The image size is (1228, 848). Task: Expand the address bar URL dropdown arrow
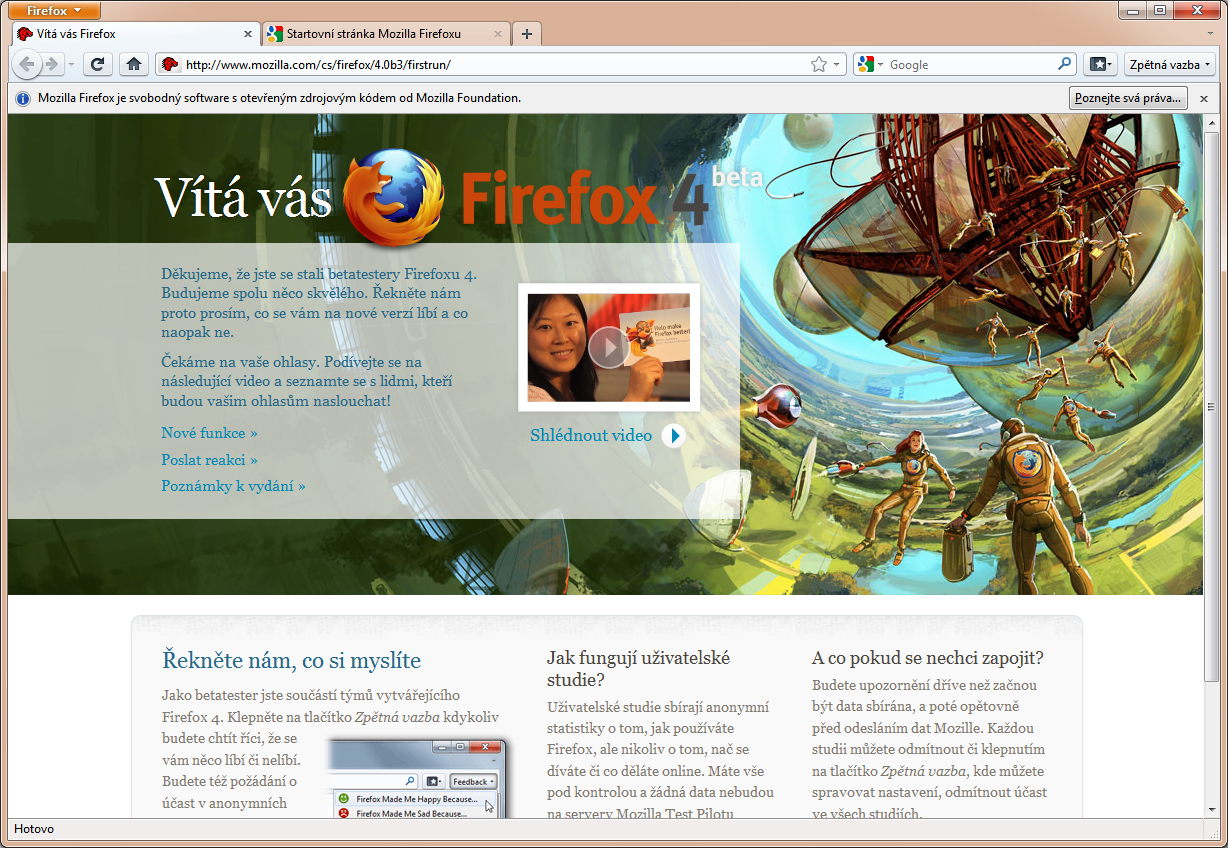coord(836,64)
